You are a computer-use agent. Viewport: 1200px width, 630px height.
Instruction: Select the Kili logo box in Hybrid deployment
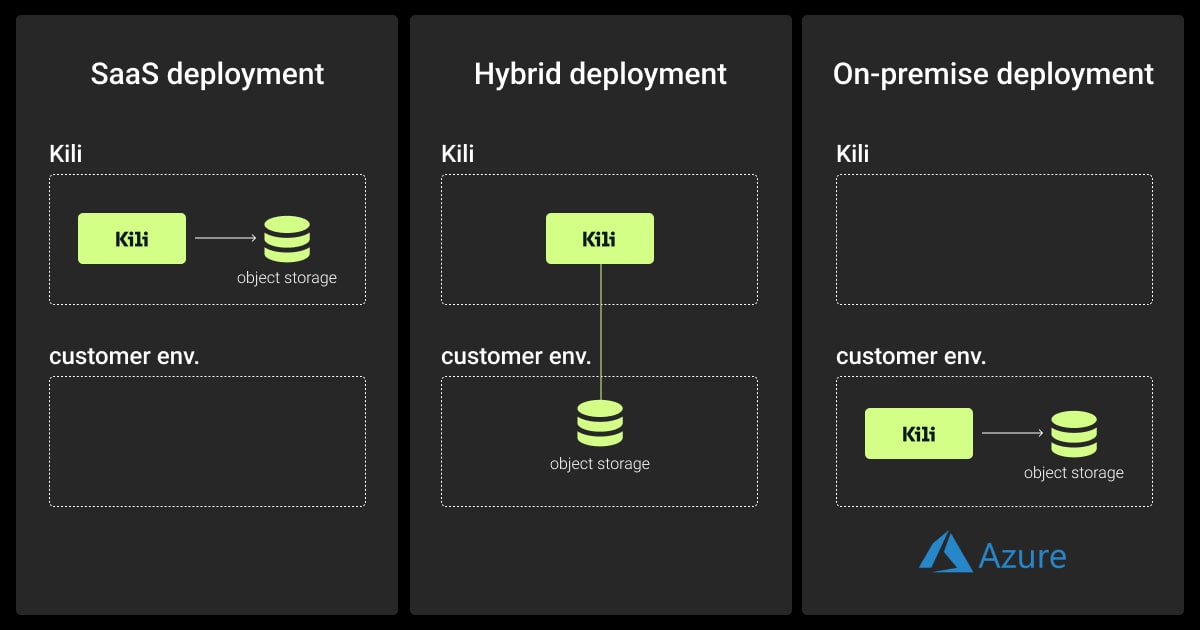pos(600,238)
